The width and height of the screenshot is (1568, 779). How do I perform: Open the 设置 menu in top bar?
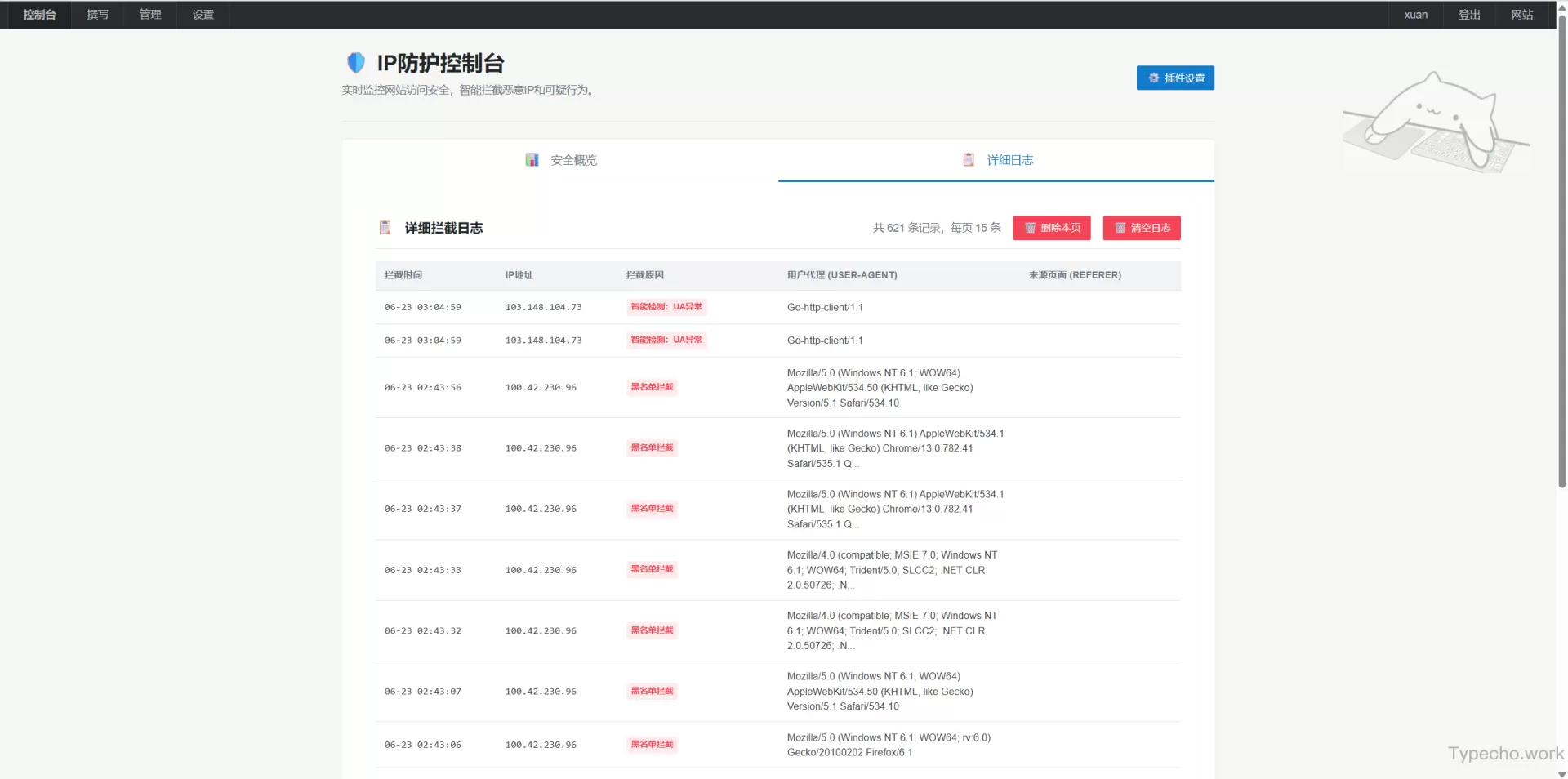tap(203, 15)
